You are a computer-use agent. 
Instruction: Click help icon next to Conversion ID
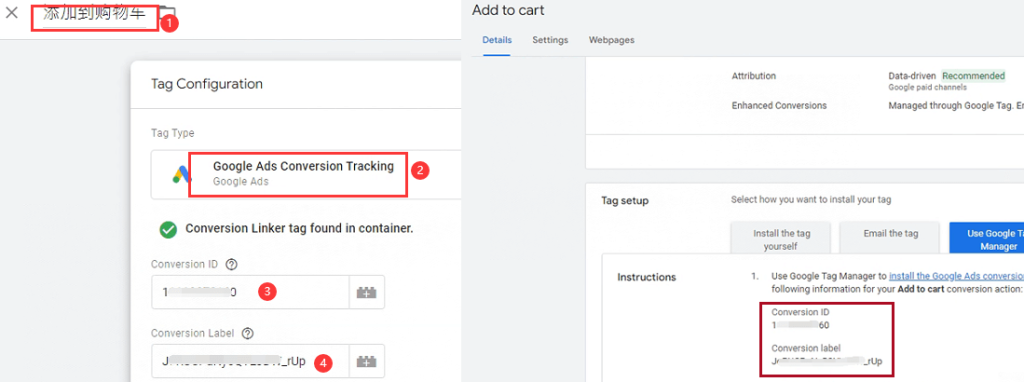coord(231,264)
